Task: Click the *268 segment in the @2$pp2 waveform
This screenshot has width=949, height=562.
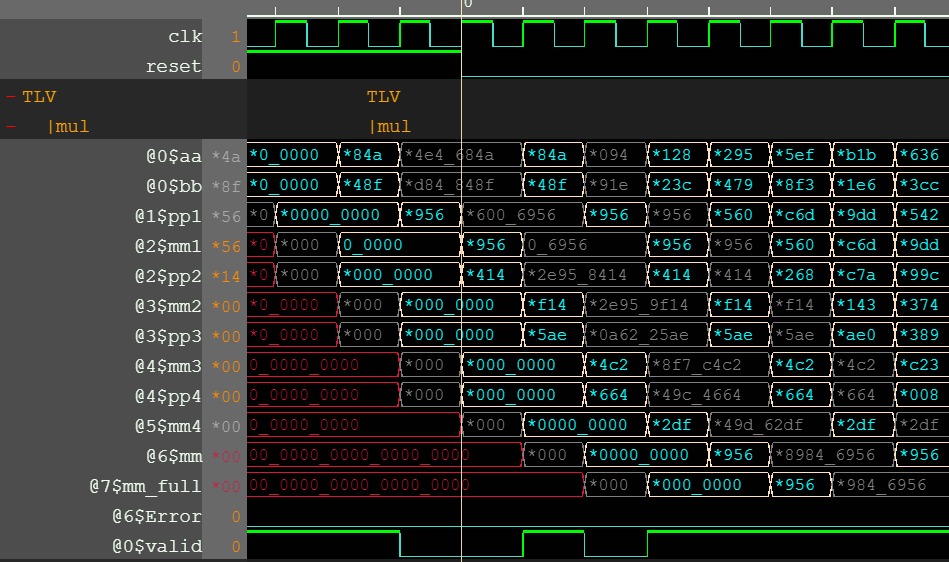Action: coord(801,275)
